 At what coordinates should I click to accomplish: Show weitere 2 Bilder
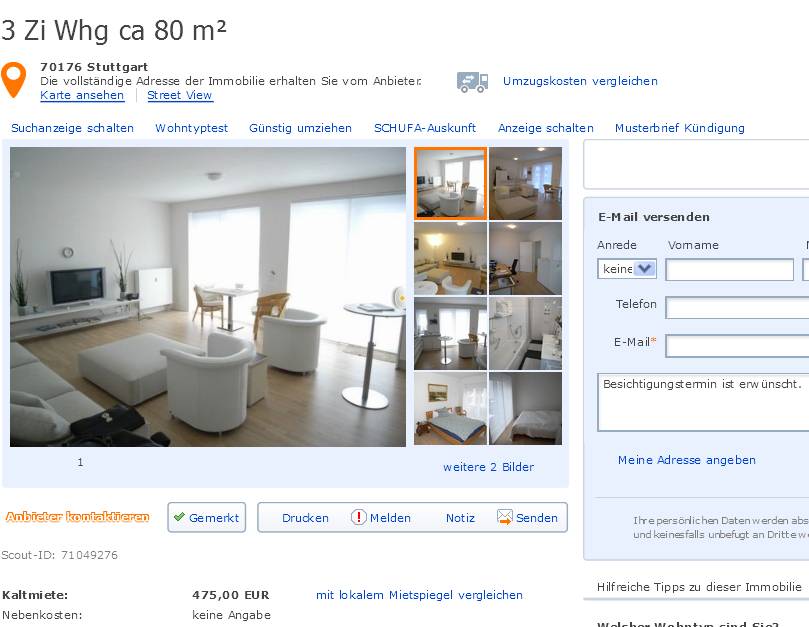[x=488, y=467]
